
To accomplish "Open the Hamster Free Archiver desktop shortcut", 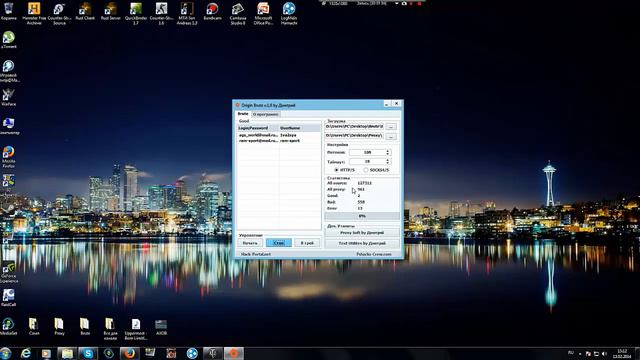I will coord(34,13).
